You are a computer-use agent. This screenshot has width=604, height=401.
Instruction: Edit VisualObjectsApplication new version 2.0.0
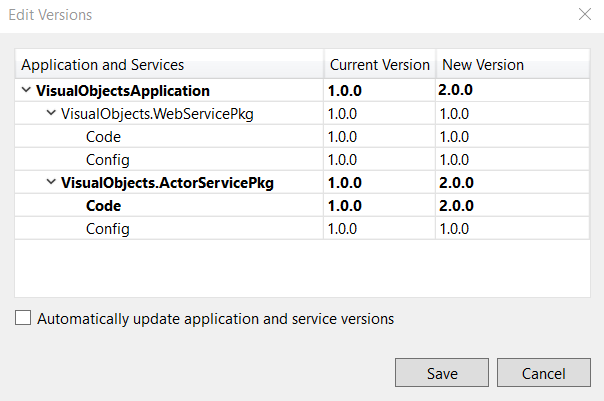click(510, 91)
